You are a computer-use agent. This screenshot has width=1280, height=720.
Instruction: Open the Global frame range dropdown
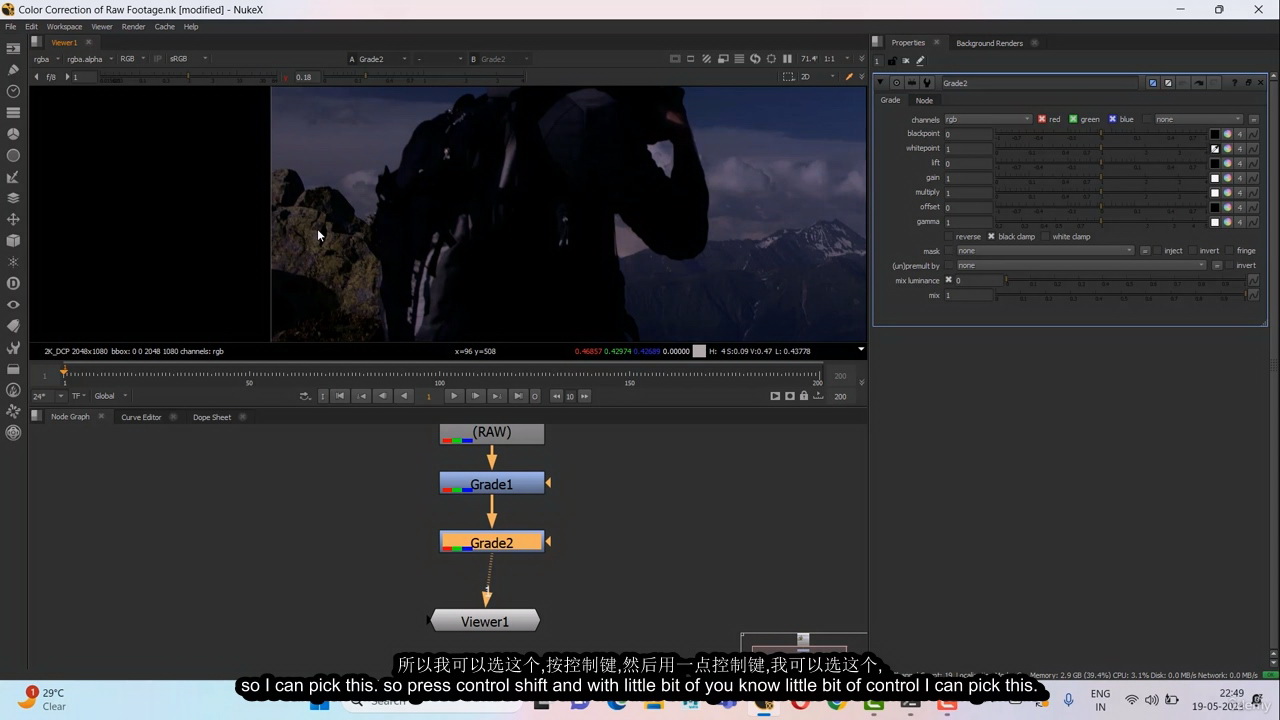111,396
